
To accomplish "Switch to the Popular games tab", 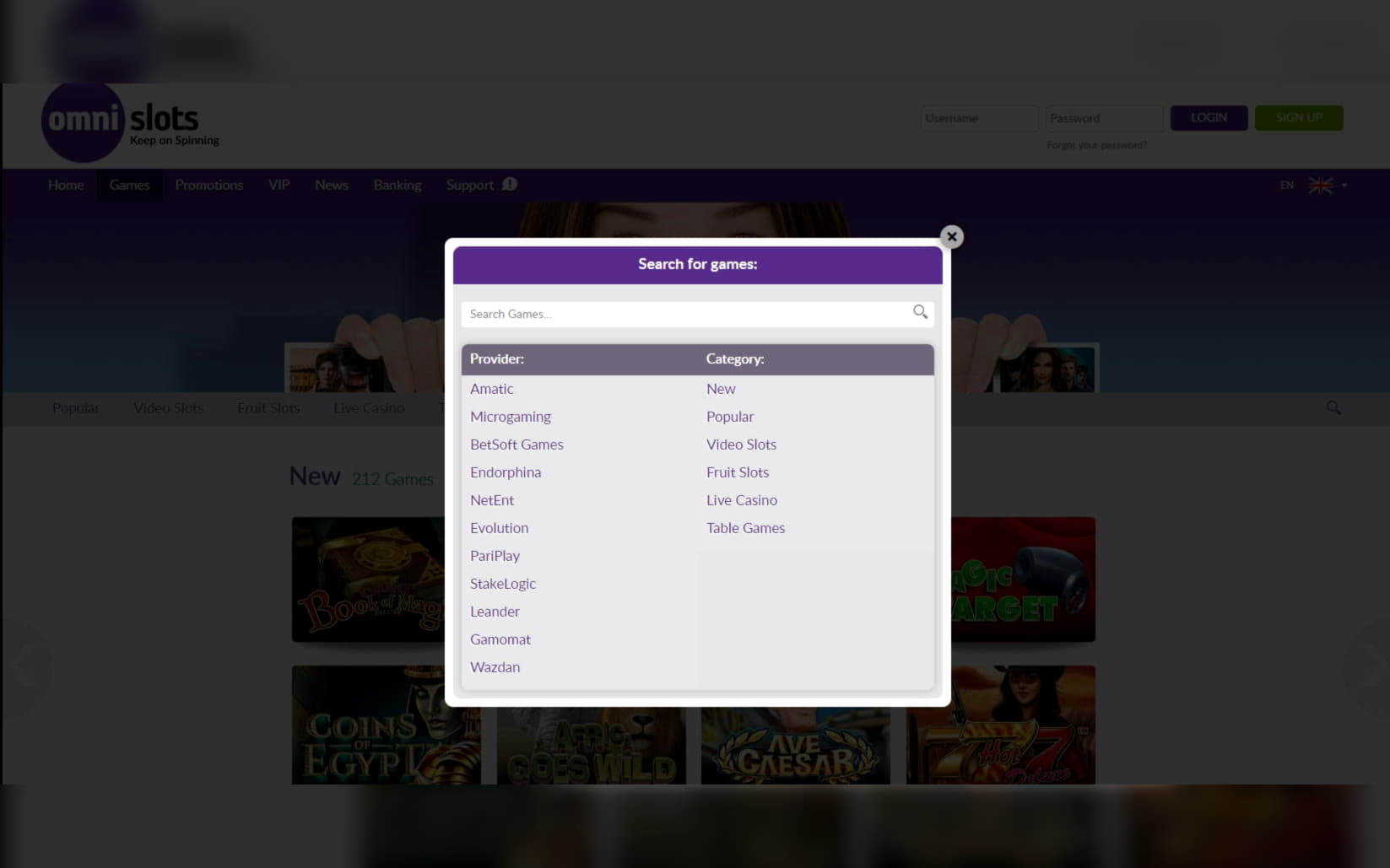I will pos(76,408).
